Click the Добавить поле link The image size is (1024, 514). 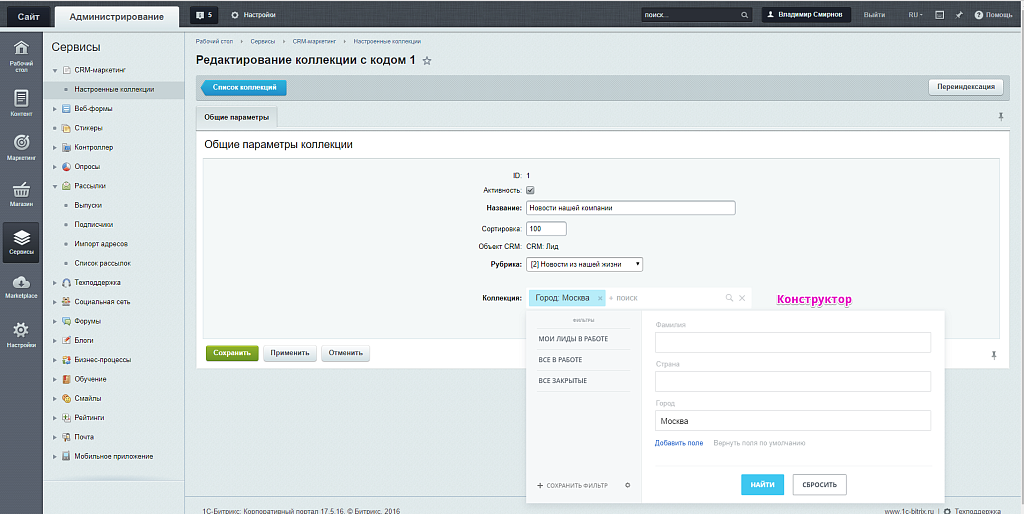click(x=679, y=443)
